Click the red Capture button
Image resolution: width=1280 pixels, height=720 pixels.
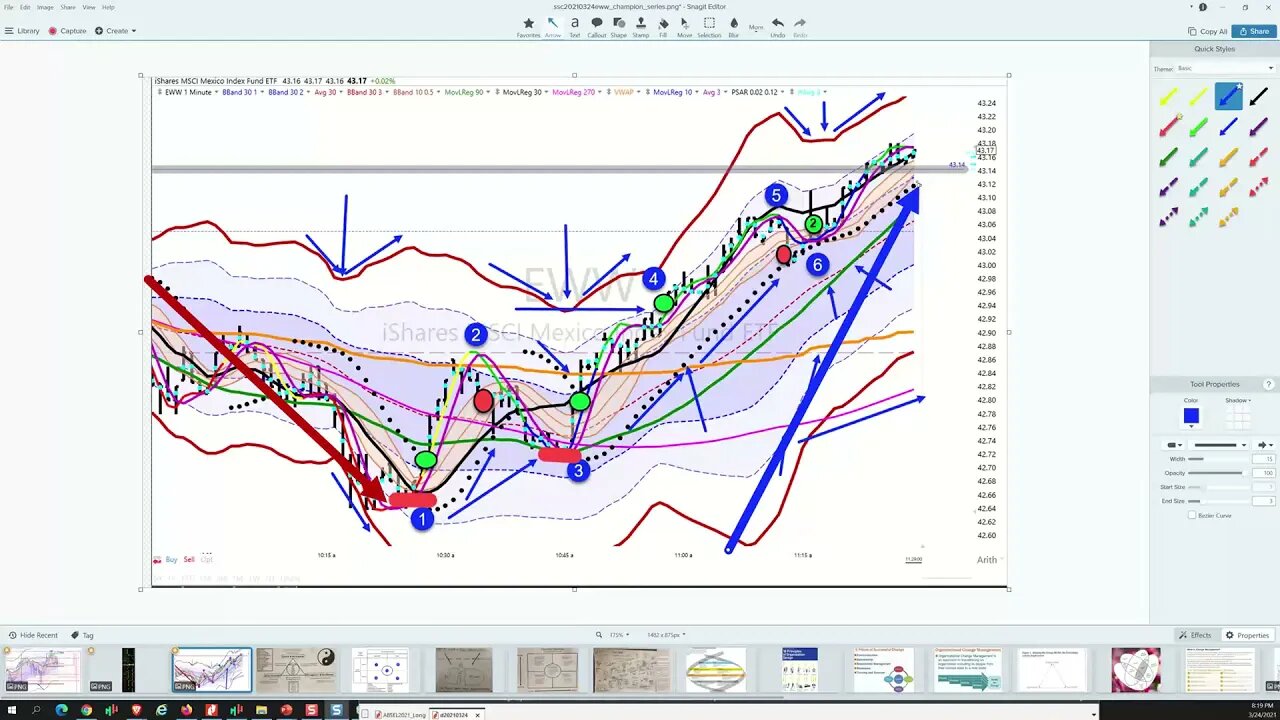[68, 31]
